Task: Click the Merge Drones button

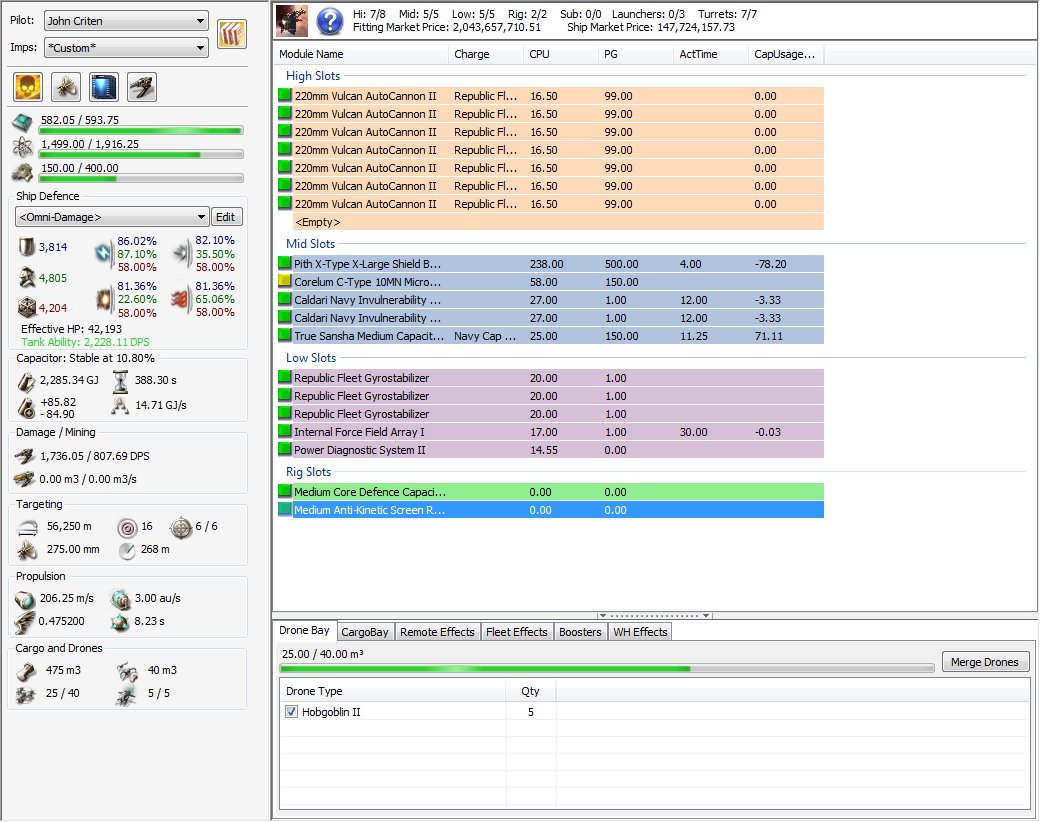Action: click(985, 662)
